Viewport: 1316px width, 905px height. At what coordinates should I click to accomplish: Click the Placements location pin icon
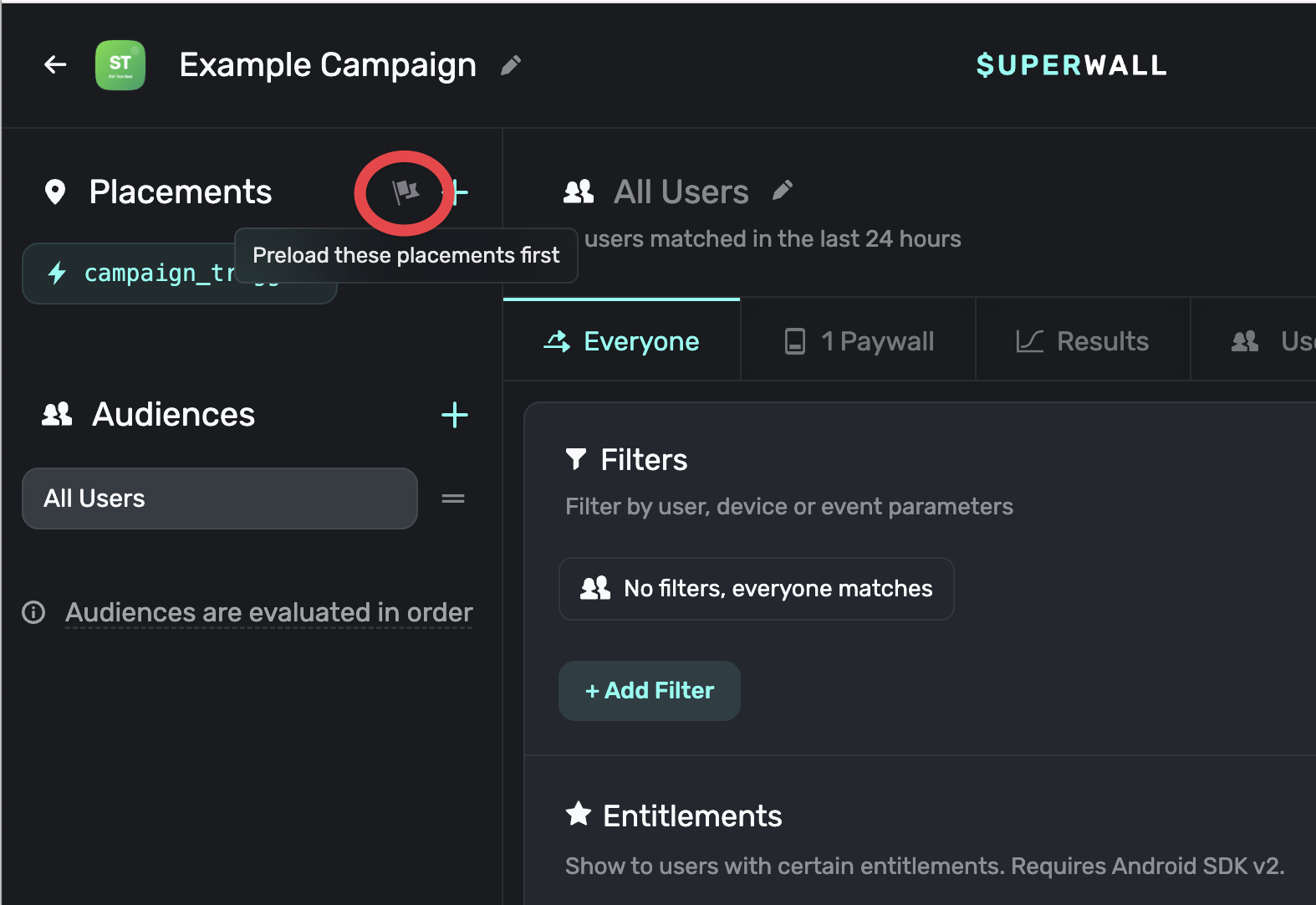tap(55, 192)
